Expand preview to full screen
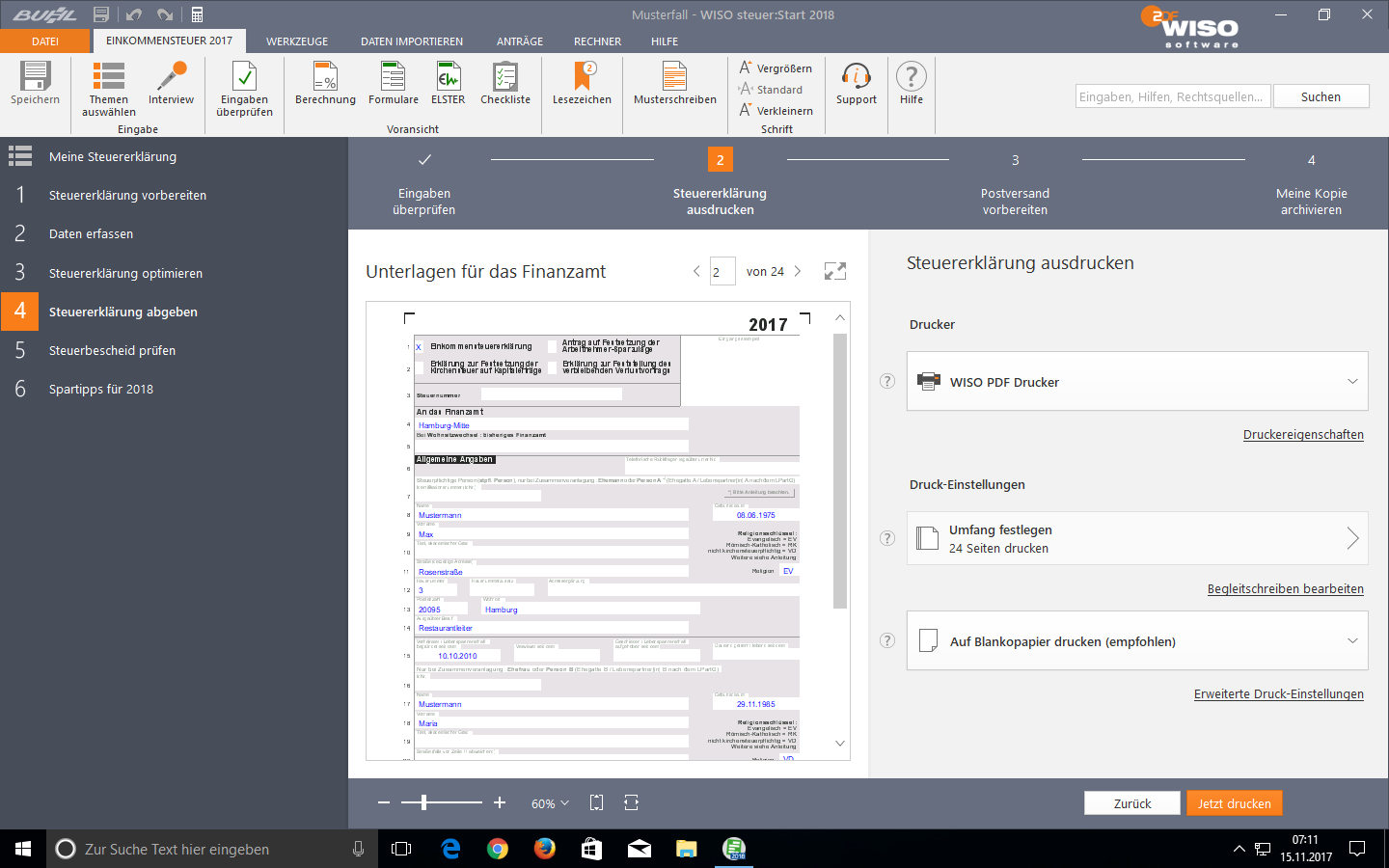The height and width of the screenshot is (868, 1389). click(x=835, y=272)
